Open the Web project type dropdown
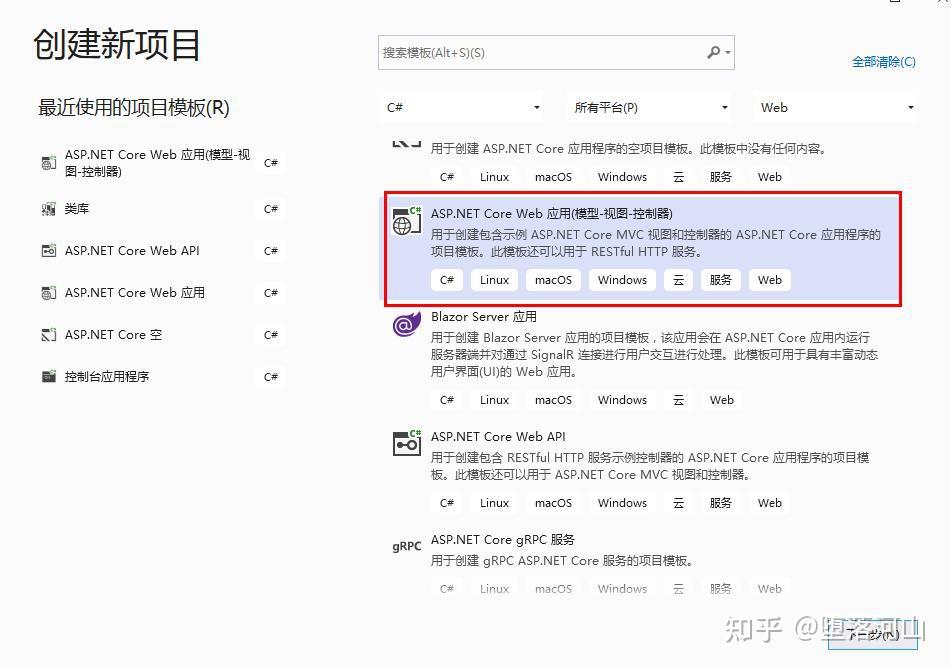This screenshot has height=667, width=951. pos(836,107)
